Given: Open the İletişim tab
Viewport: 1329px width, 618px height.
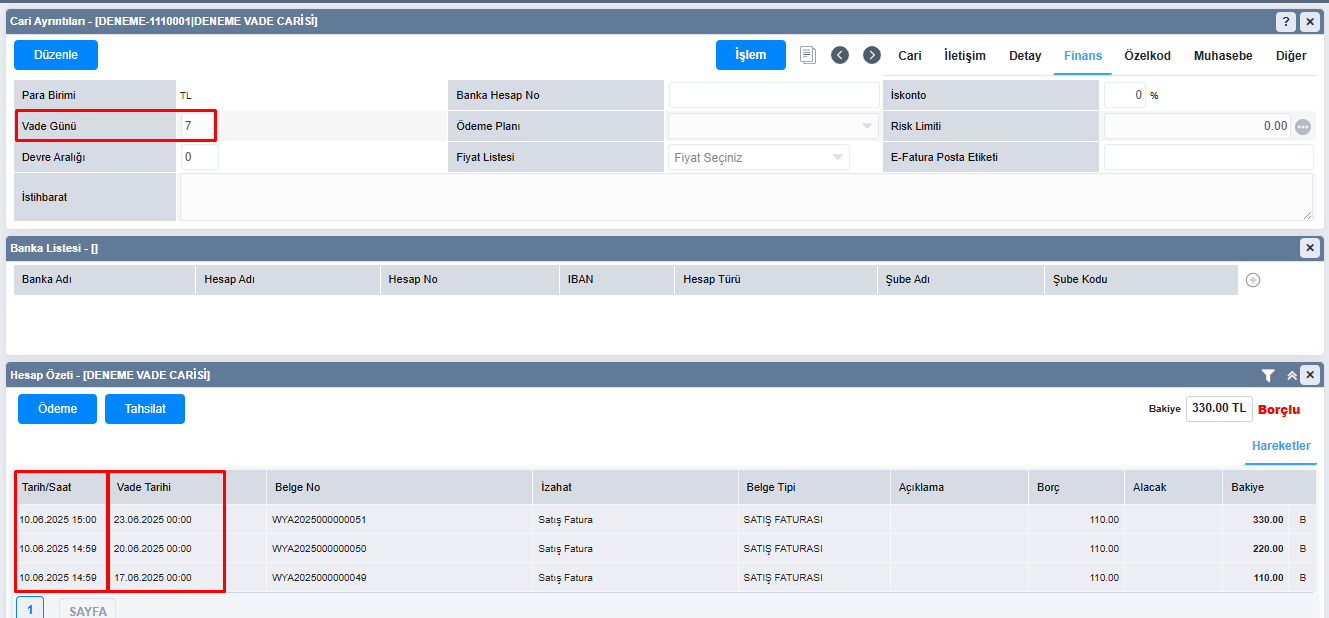Looking at the screenshot, I should click(965, 56).
